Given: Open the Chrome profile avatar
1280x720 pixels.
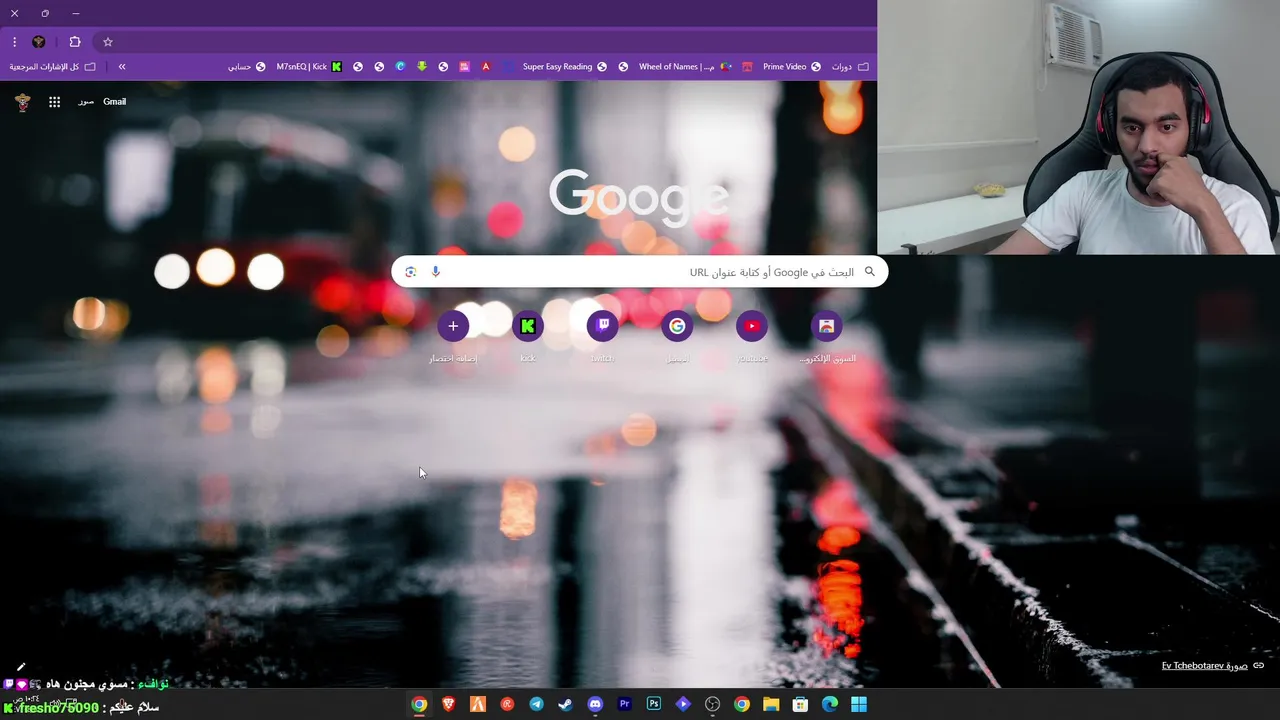Looking at the screenshot, I should click(x=39, y=42).
